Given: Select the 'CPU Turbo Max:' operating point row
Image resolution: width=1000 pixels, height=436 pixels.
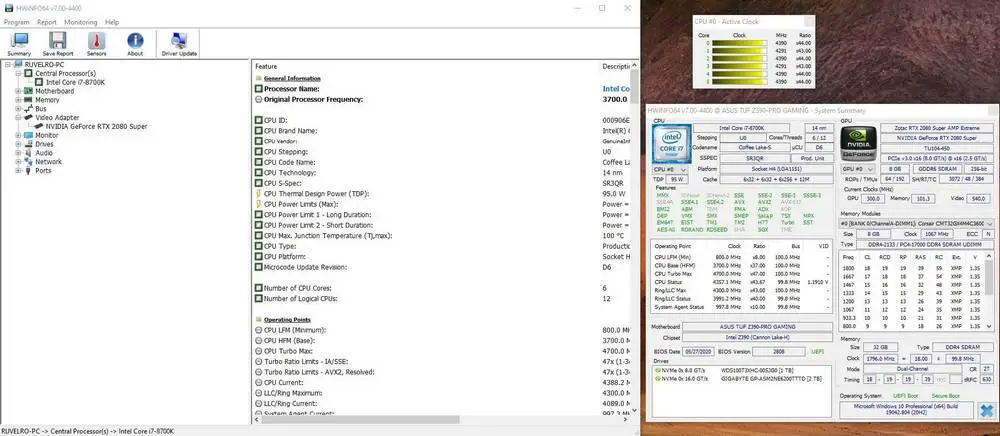Looking at the screenshot, I should 440,351.
